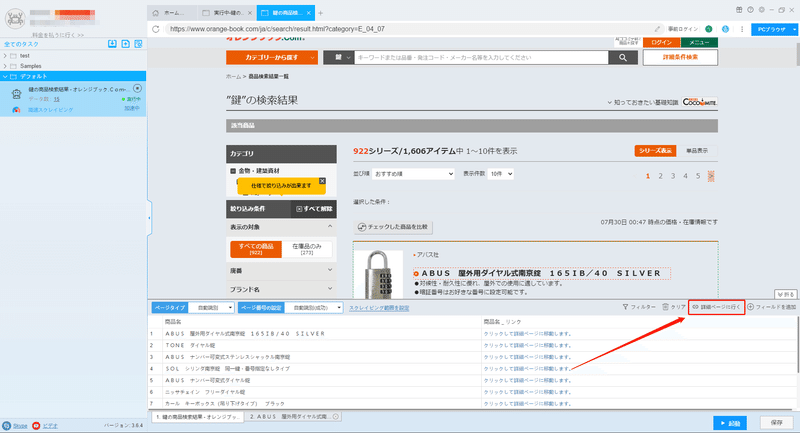Open the settings gear in the title bar
The image size is (800, 433).
(762, 10)
